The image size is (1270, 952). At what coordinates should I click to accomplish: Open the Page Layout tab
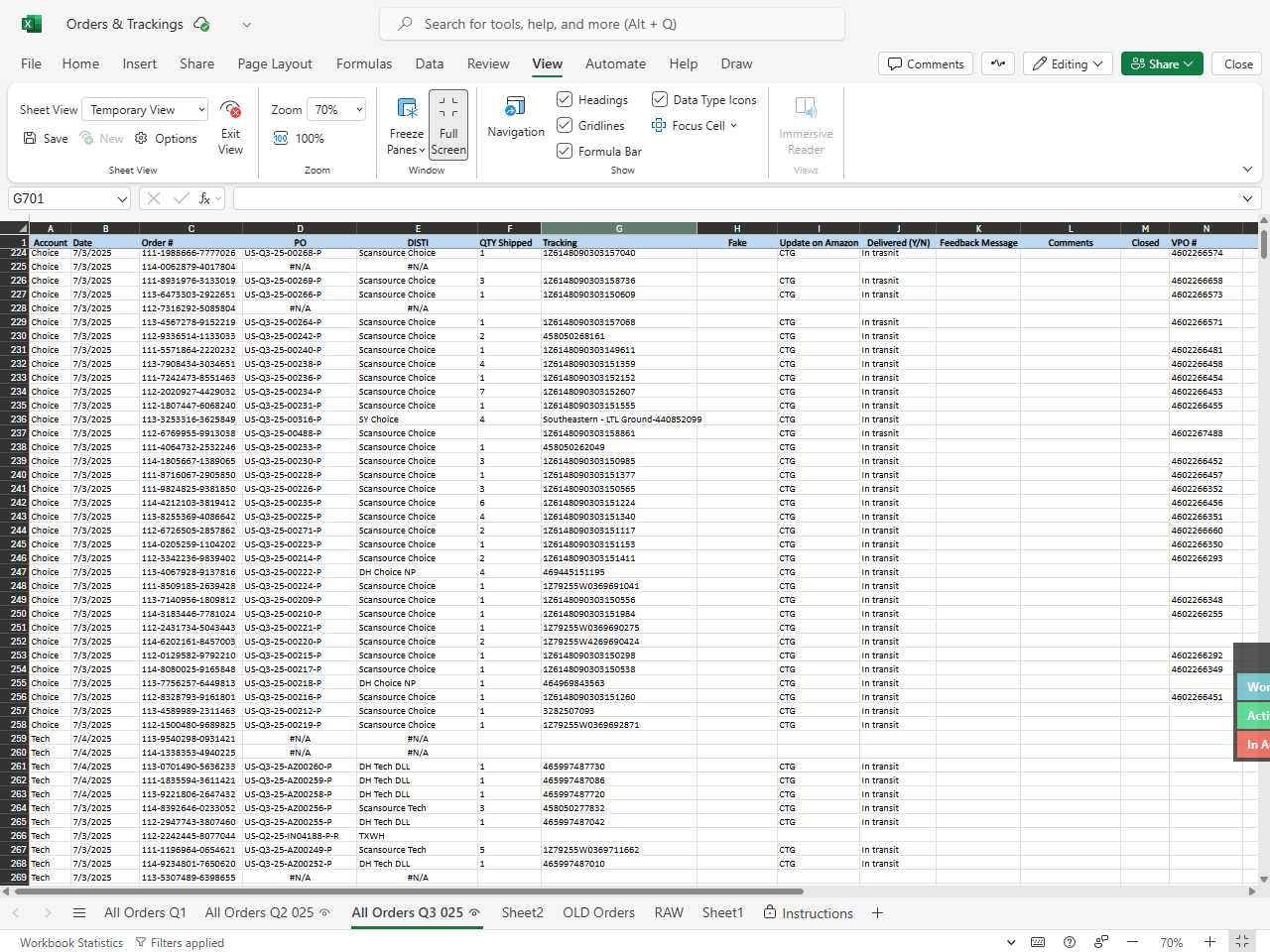(275, 63)
